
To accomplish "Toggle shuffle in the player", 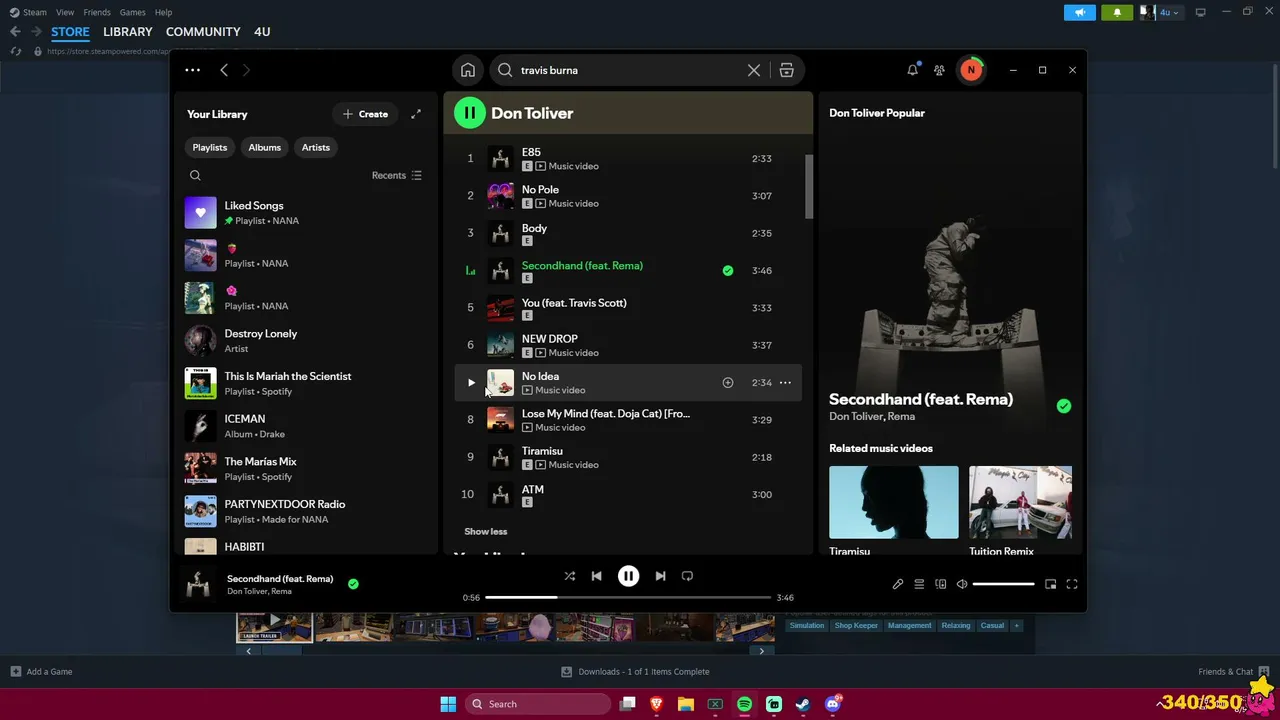I will pyautogui.click(x=569, y=576).
